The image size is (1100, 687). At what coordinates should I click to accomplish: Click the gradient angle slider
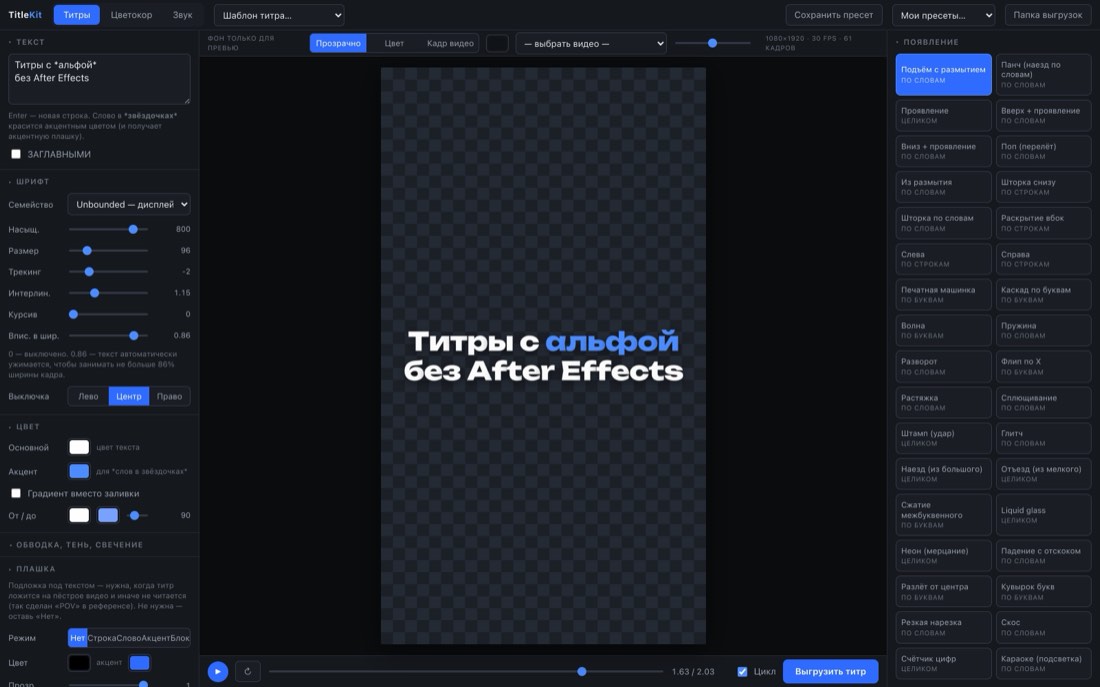(x=138, y=515)
